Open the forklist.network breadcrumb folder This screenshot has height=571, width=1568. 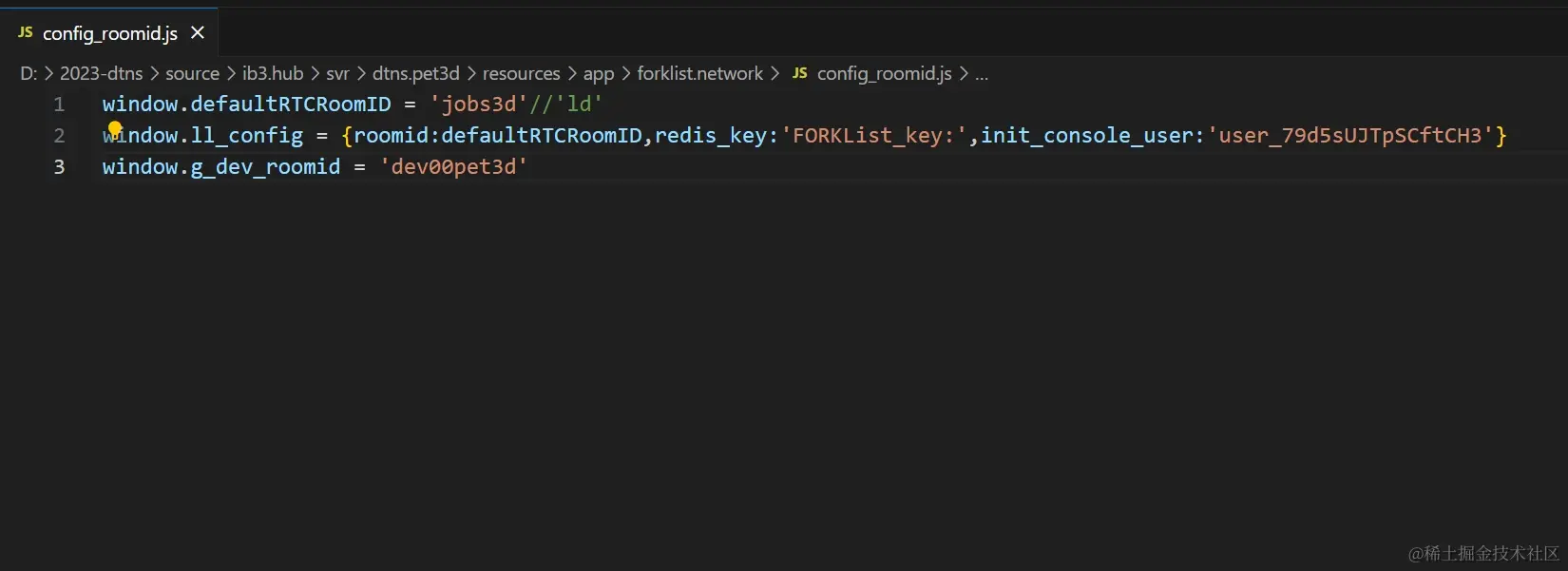point(699,73)
